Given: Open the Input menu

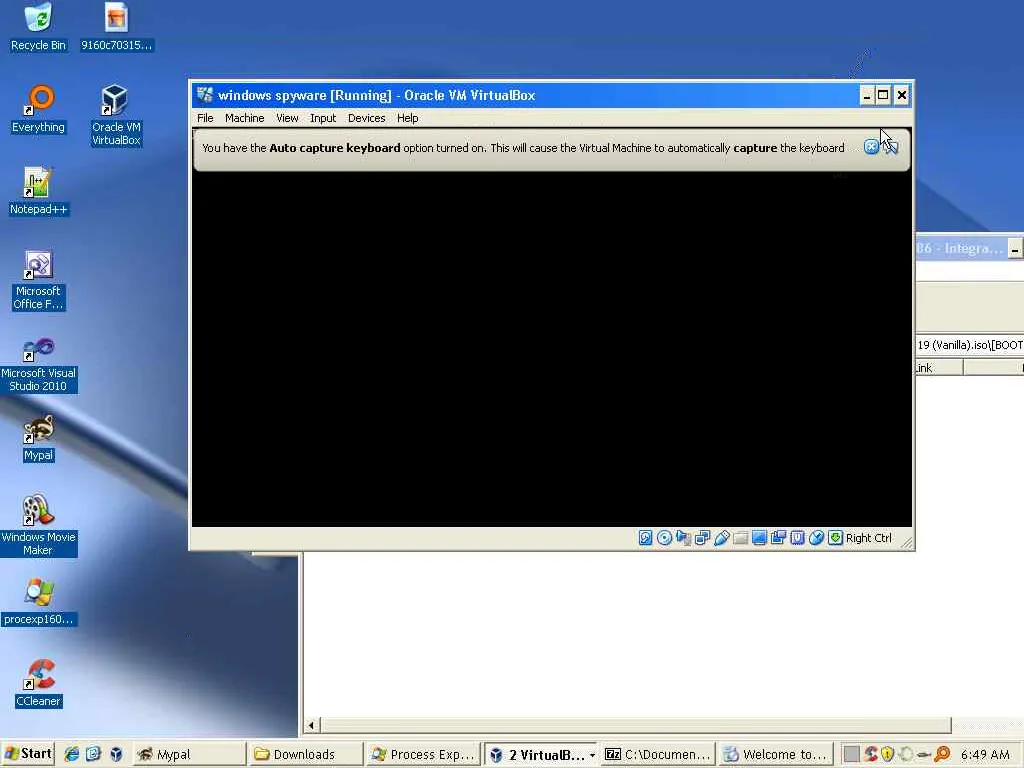Looking at the screenshot, I should 323,118.
